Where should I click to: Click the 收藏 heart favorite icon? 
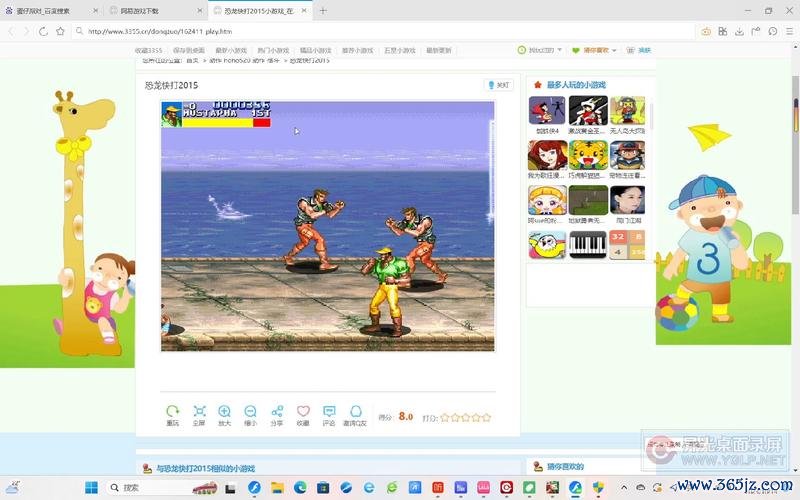coord(303,412)
